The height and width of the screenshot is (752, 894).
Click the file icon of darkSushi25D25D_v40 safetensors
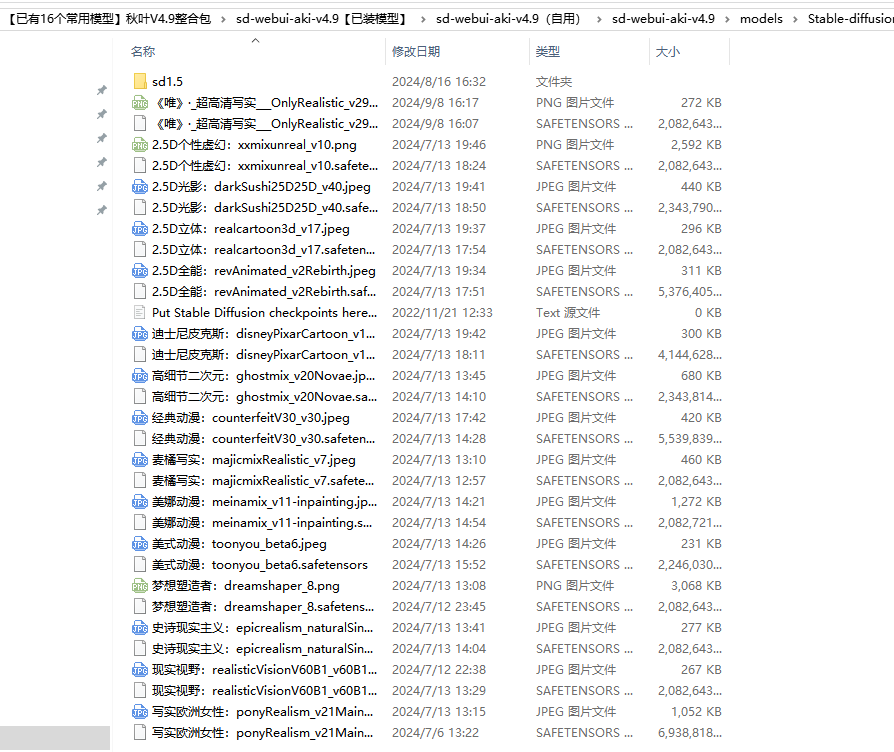(140, 208)
